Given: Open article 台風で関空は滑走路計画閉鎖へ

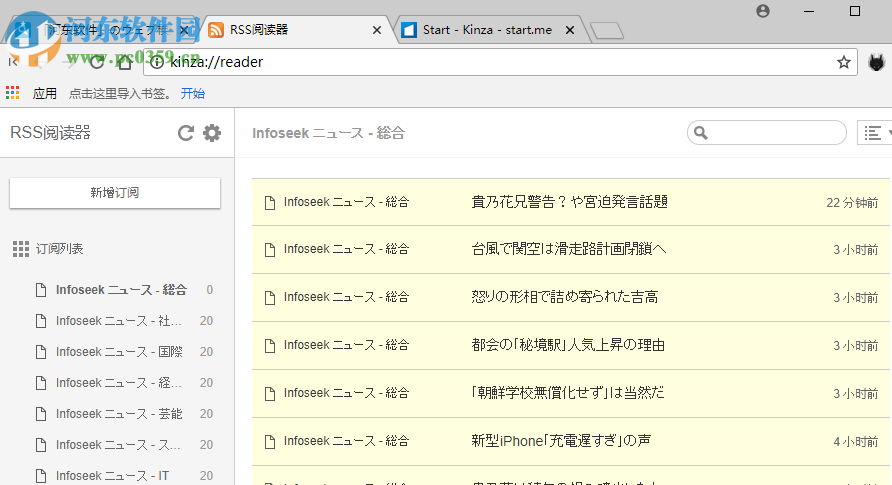Looking at the screenshot, I should (569, 250).
